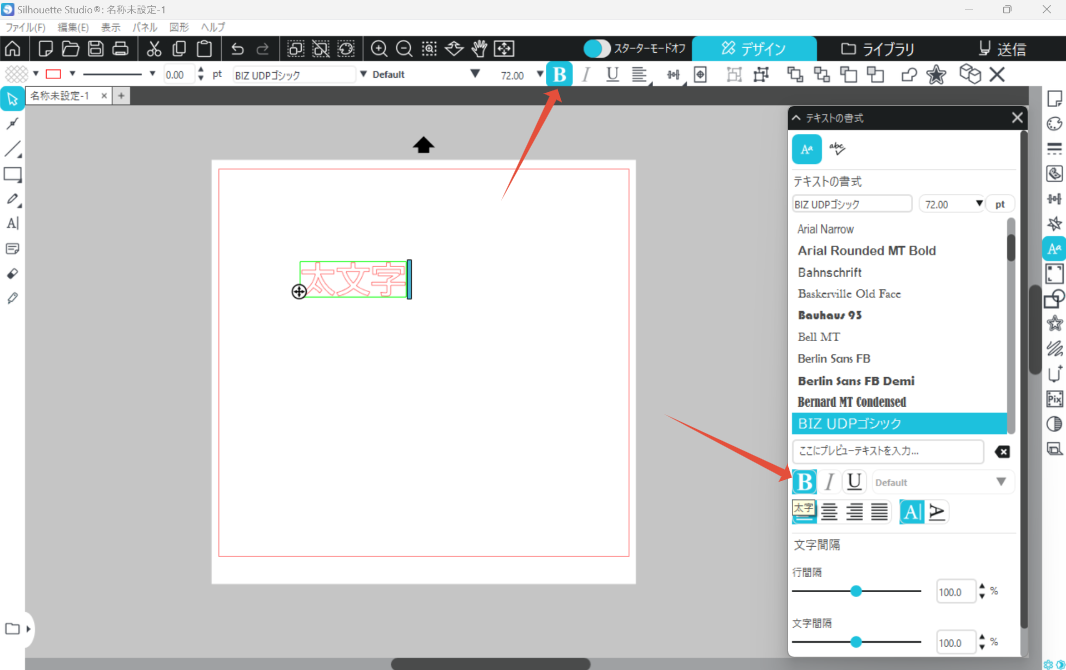The height and width of the screenshot is (670, 1066).
Task: Open the line color dropdown arrow
Action: pyautogui.click(x=72, y=73)
